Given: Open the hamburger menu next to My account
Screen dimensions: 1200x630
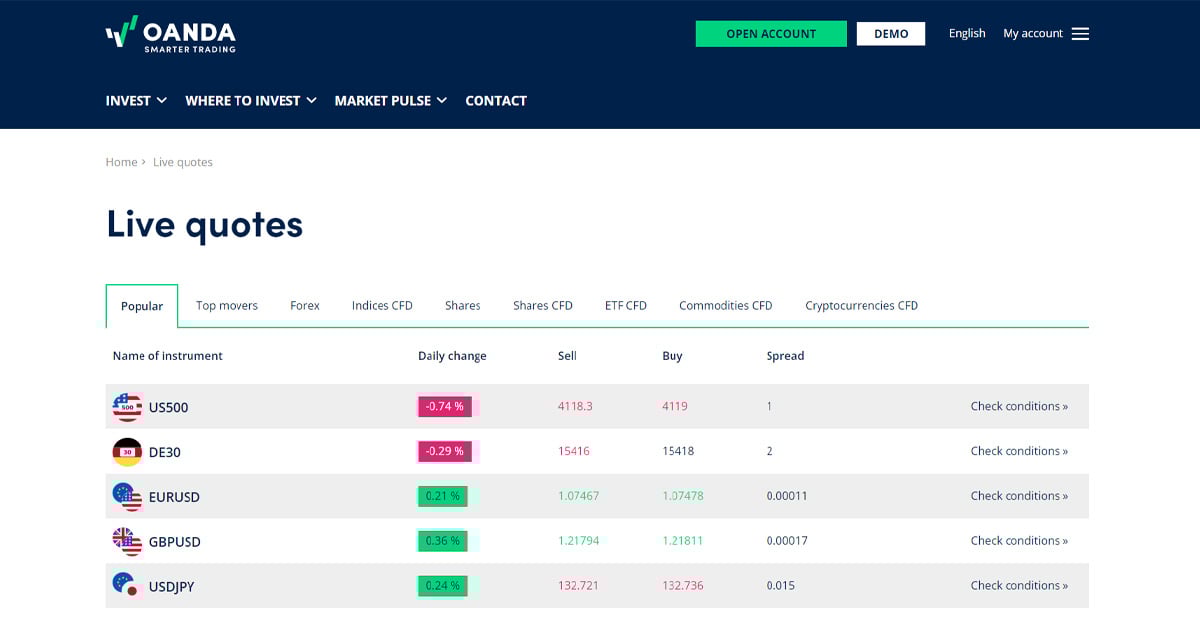Looking at the screenshot, I should point(1080,33).
